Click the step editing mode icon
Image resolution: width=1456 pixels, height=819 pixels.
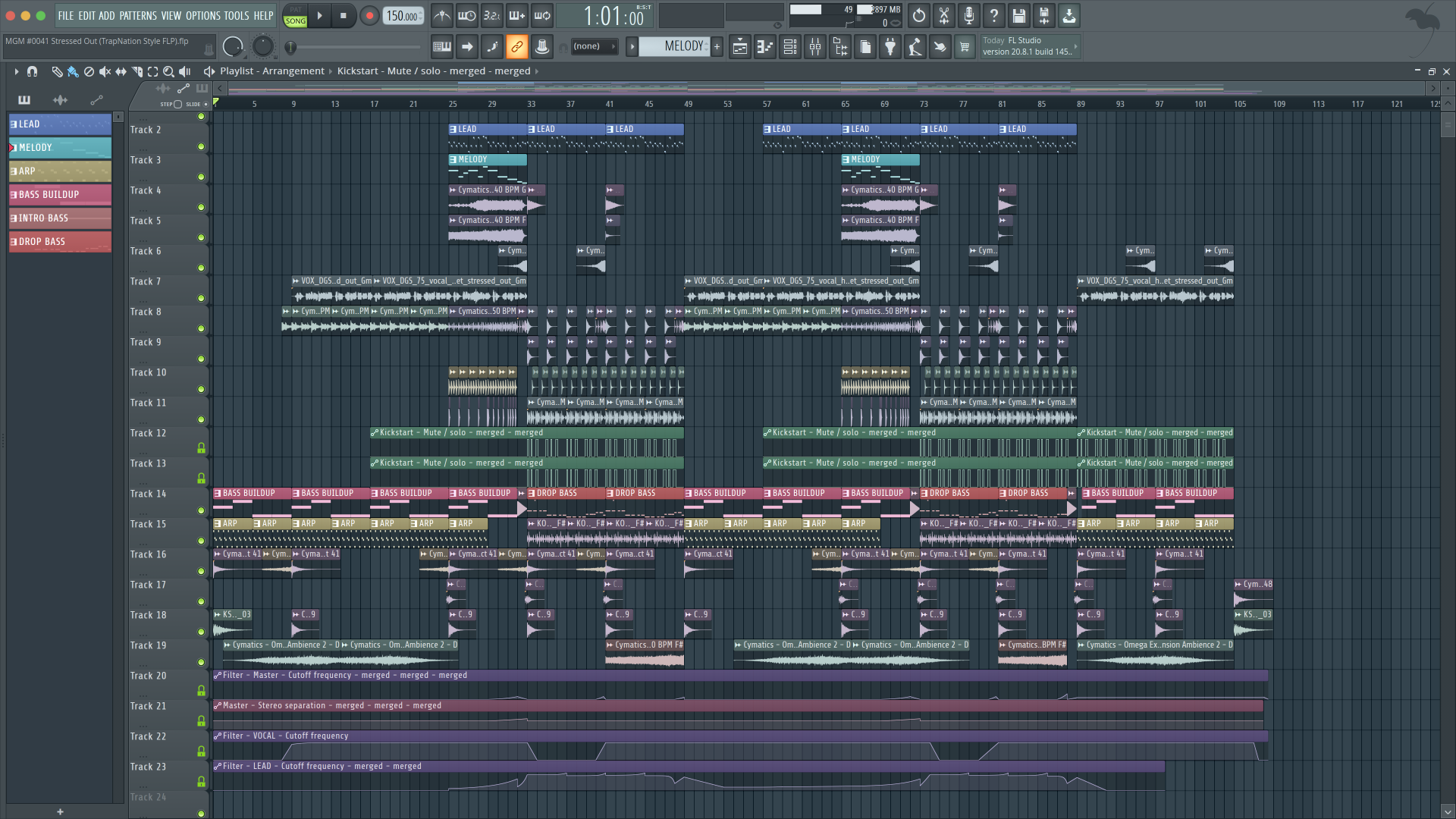click(492, 47)
